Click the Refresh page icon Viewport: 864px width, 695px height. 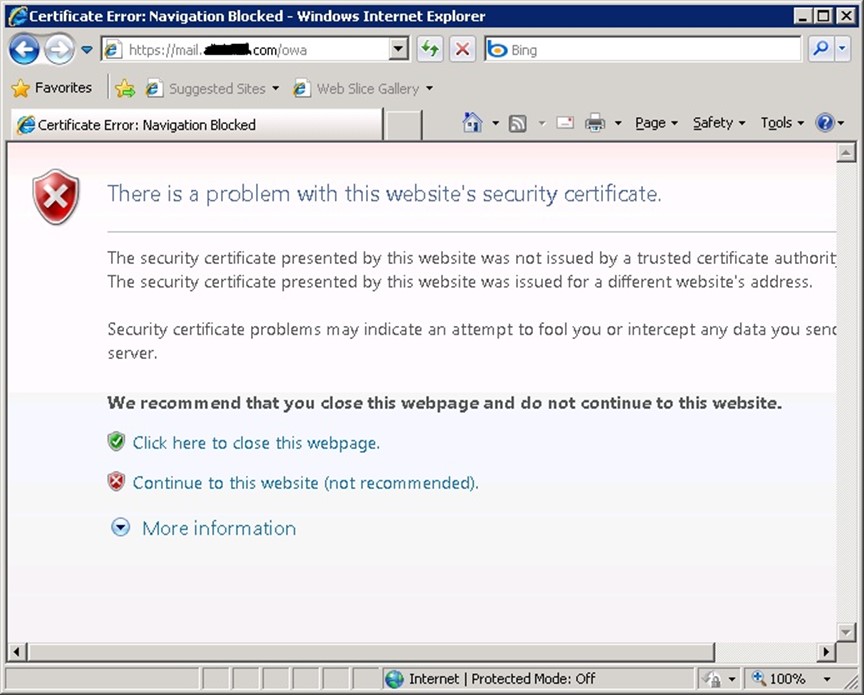click(430, 49)
